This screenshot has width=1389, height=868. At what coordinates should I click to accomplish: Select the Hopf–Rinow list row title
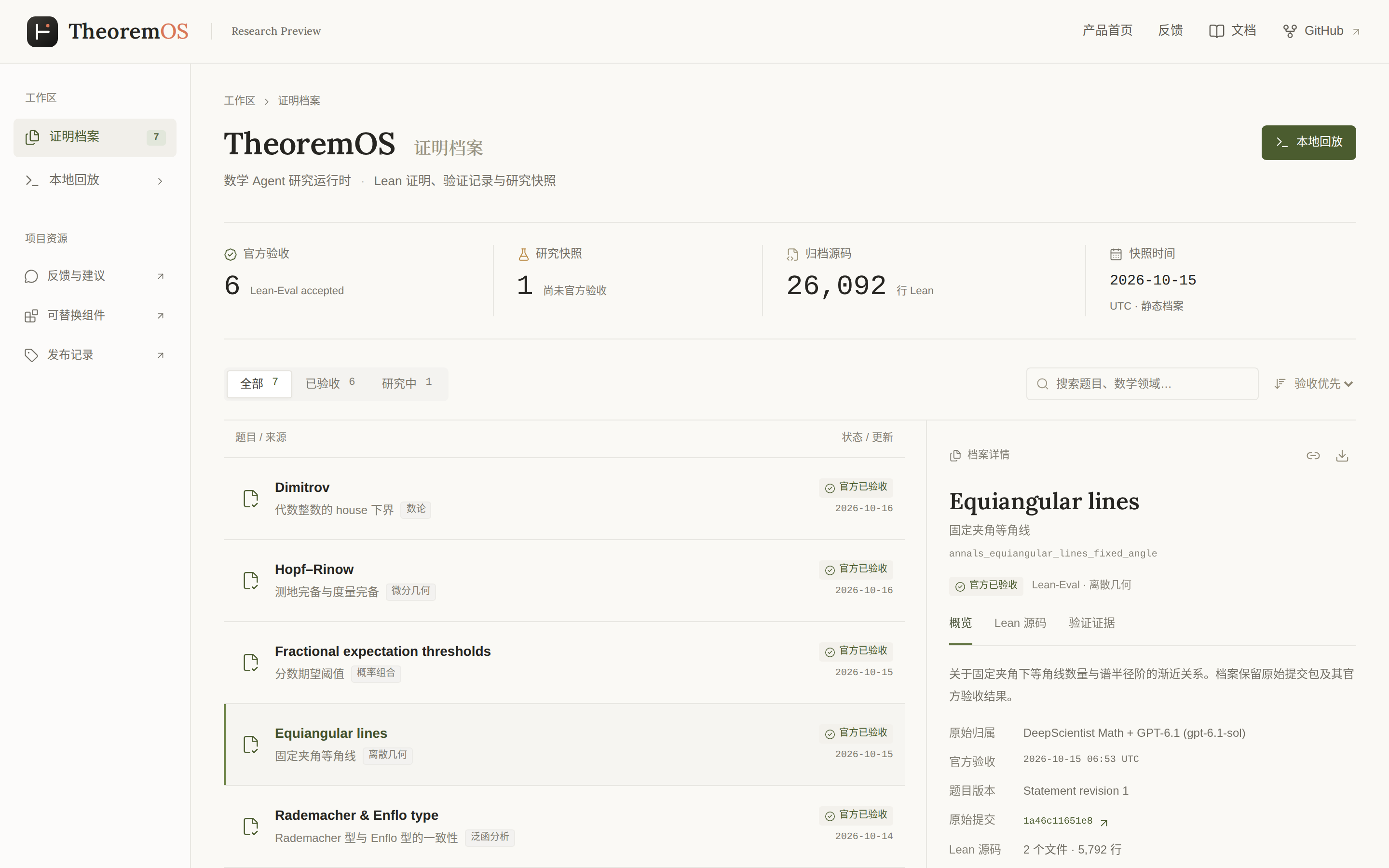pyautogui.click(x=314, y=570)
